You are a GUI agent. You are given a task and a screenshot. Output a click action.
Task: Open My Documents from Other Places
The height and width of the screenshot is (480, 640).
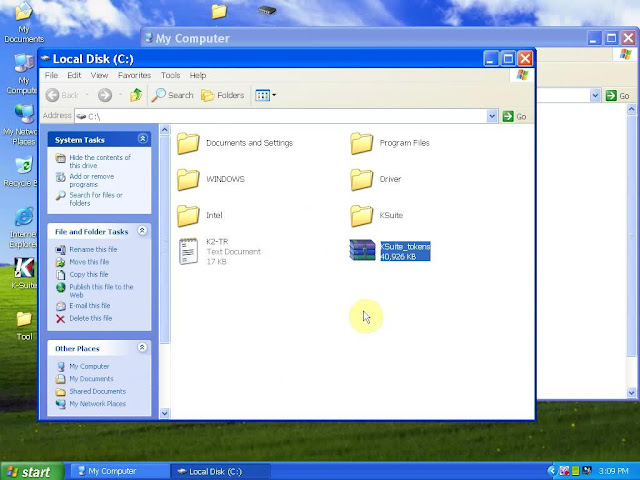(91, 379)
